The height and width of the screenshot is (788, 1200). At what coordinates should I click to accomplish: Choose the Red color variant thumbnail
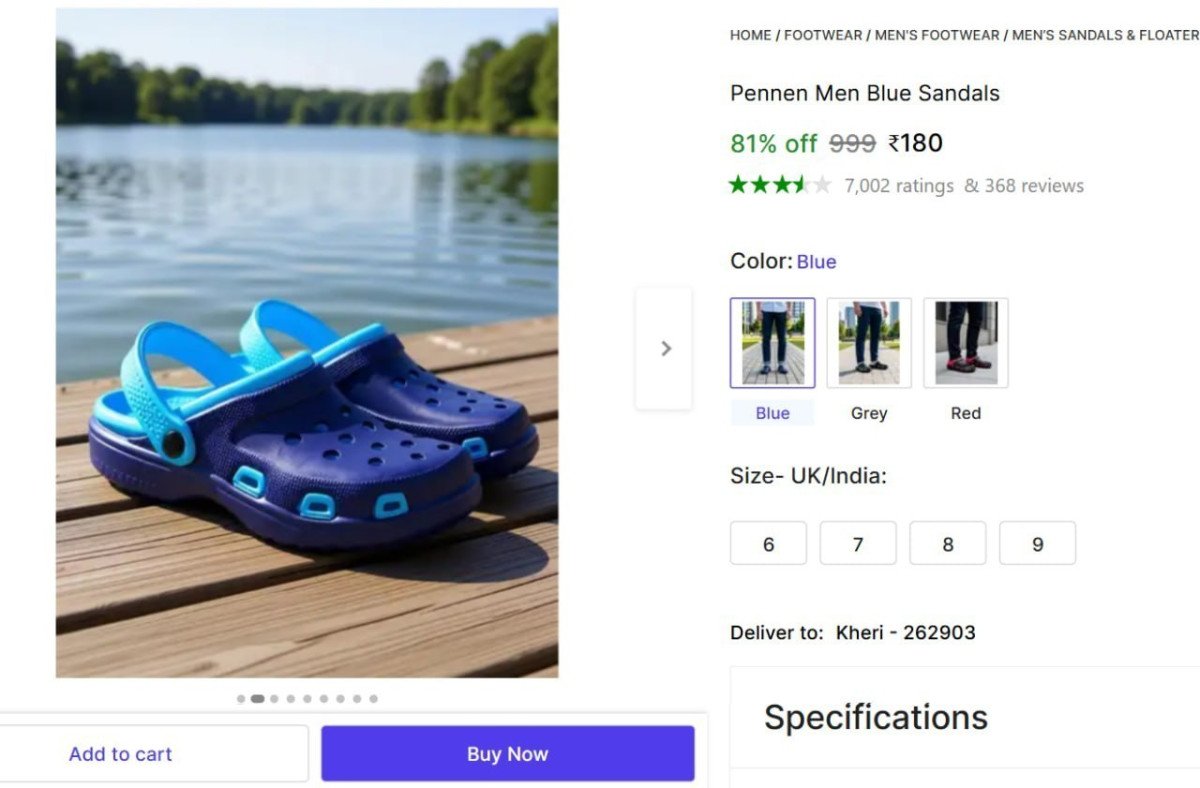(965, 342)
